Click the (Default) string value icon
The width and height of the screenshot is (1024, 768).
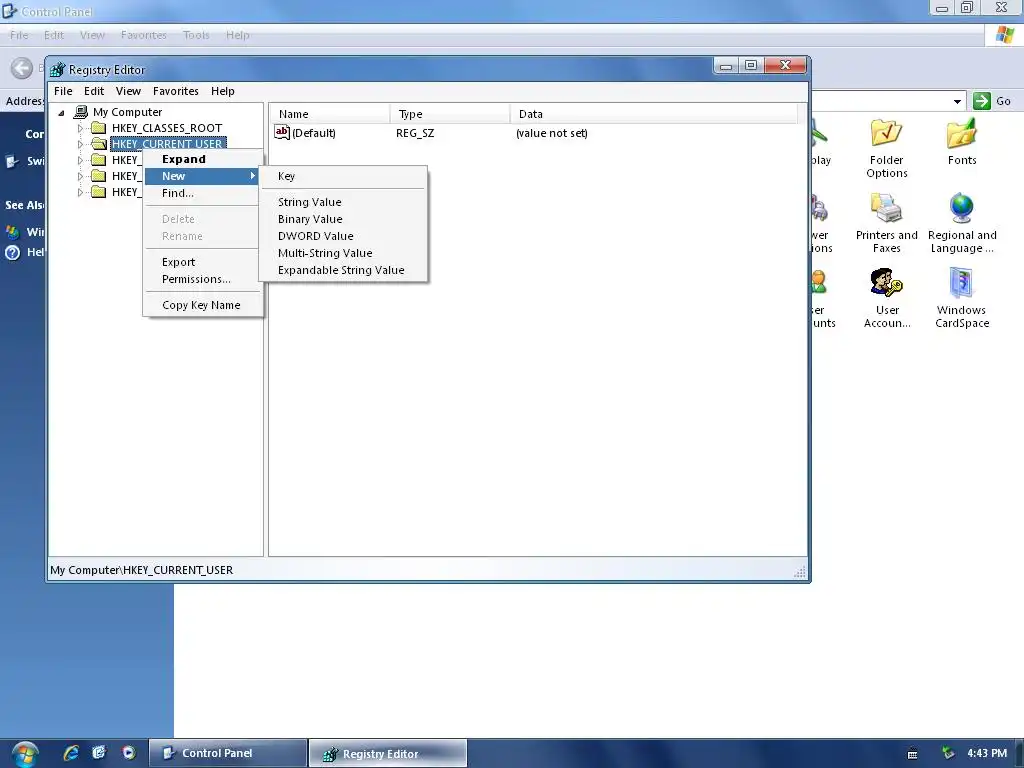(281, 133)
